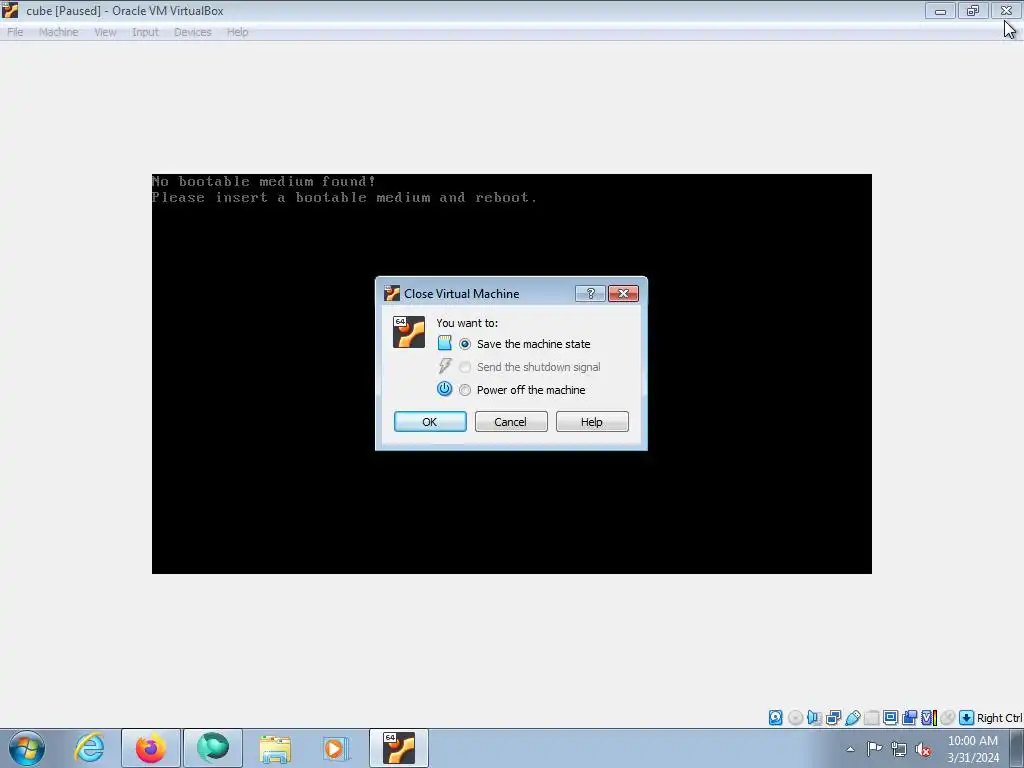This screenshot has height=768, width=1024.
Task: Open the Windows Start menu
Action: tap(27, 748)
